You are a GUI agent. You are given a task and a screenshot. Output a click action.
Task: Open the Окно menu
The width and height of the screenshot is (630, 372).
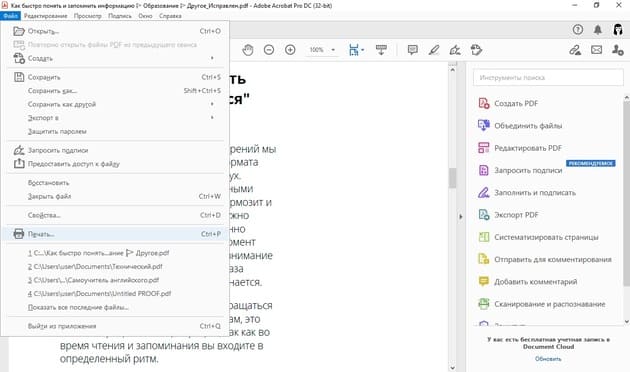point(145,16)
